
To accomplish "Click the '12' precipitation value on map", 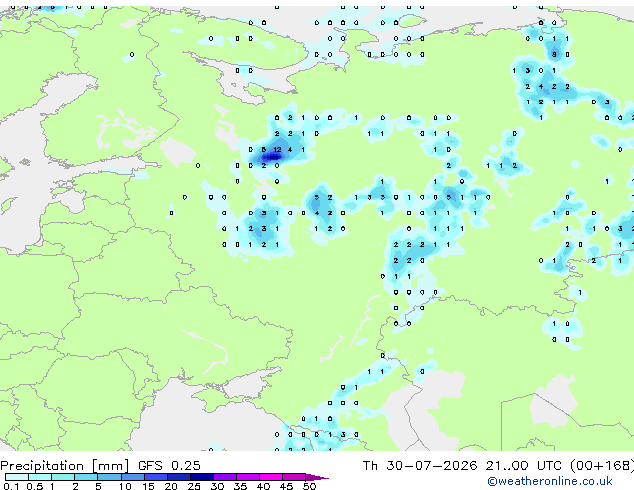I will (x=277, y=150).
